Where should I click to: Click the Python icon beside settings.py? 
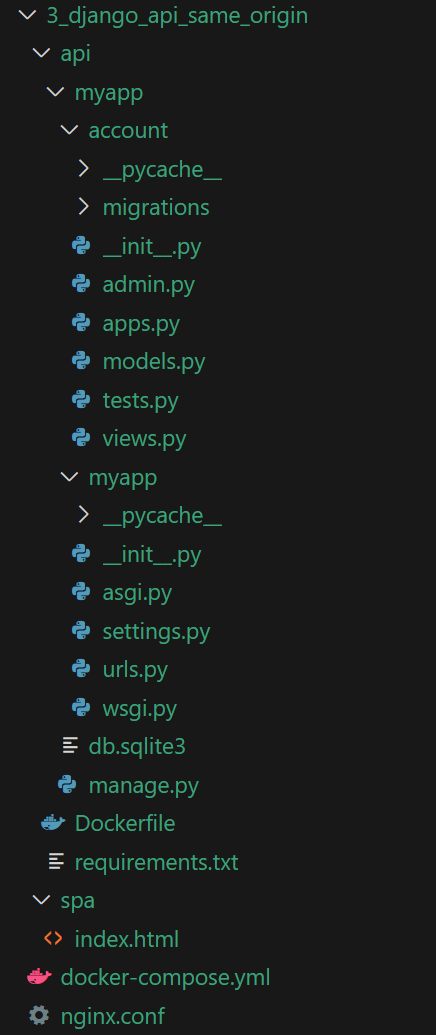pyautogui.click(x=81, y=631)
